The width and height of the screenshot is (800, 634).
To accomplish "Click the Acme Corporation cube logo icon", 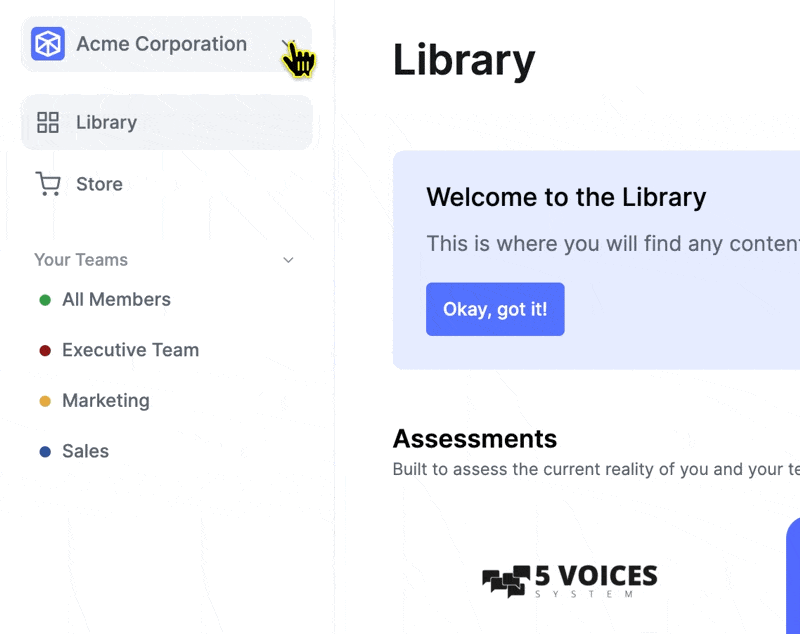I will click(x=47, y=44).
